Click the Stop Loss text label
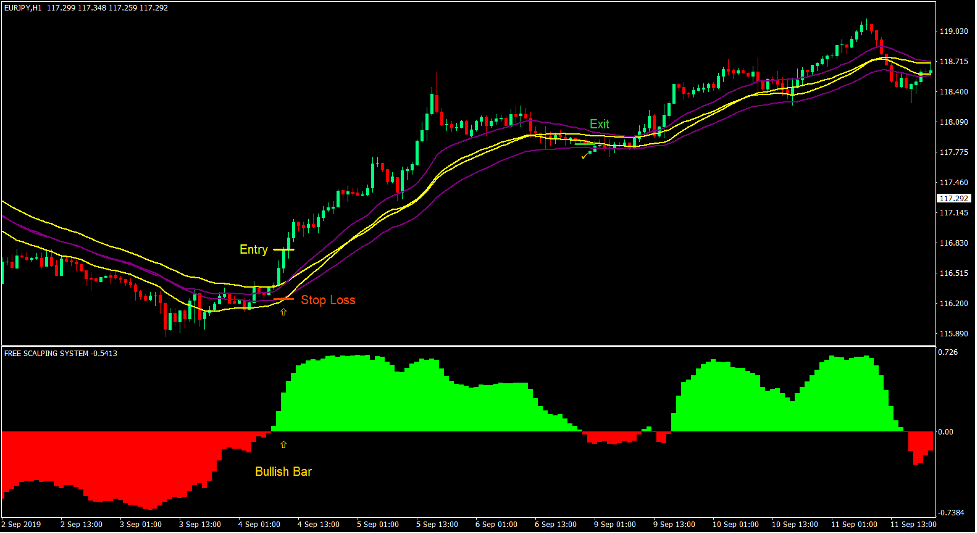 328,300
